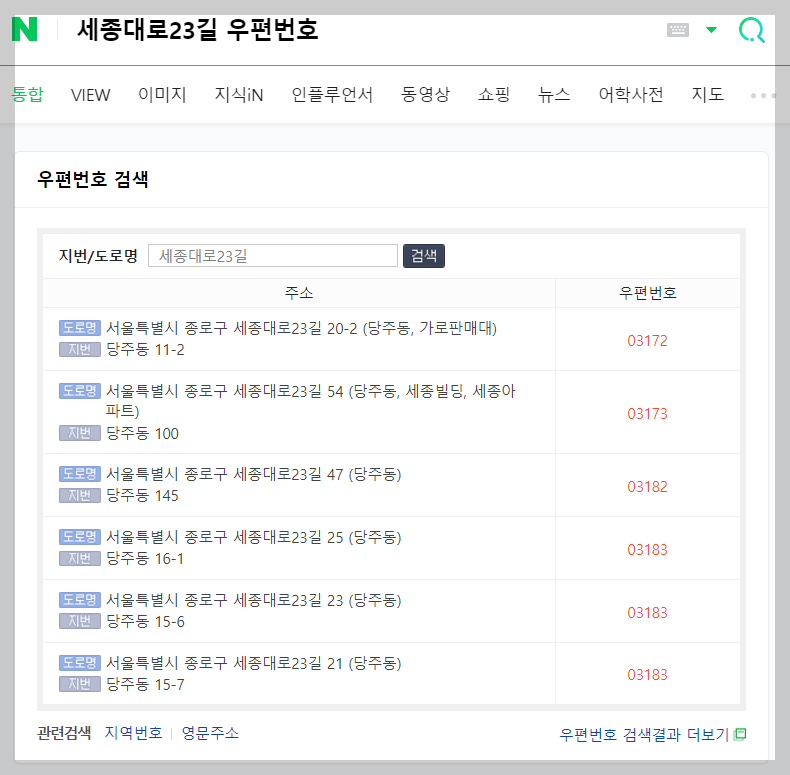Click 도로명 badge on 세종대로23길 54 row
The width and height of the screenshot is (790, 775).
point(80,391)
